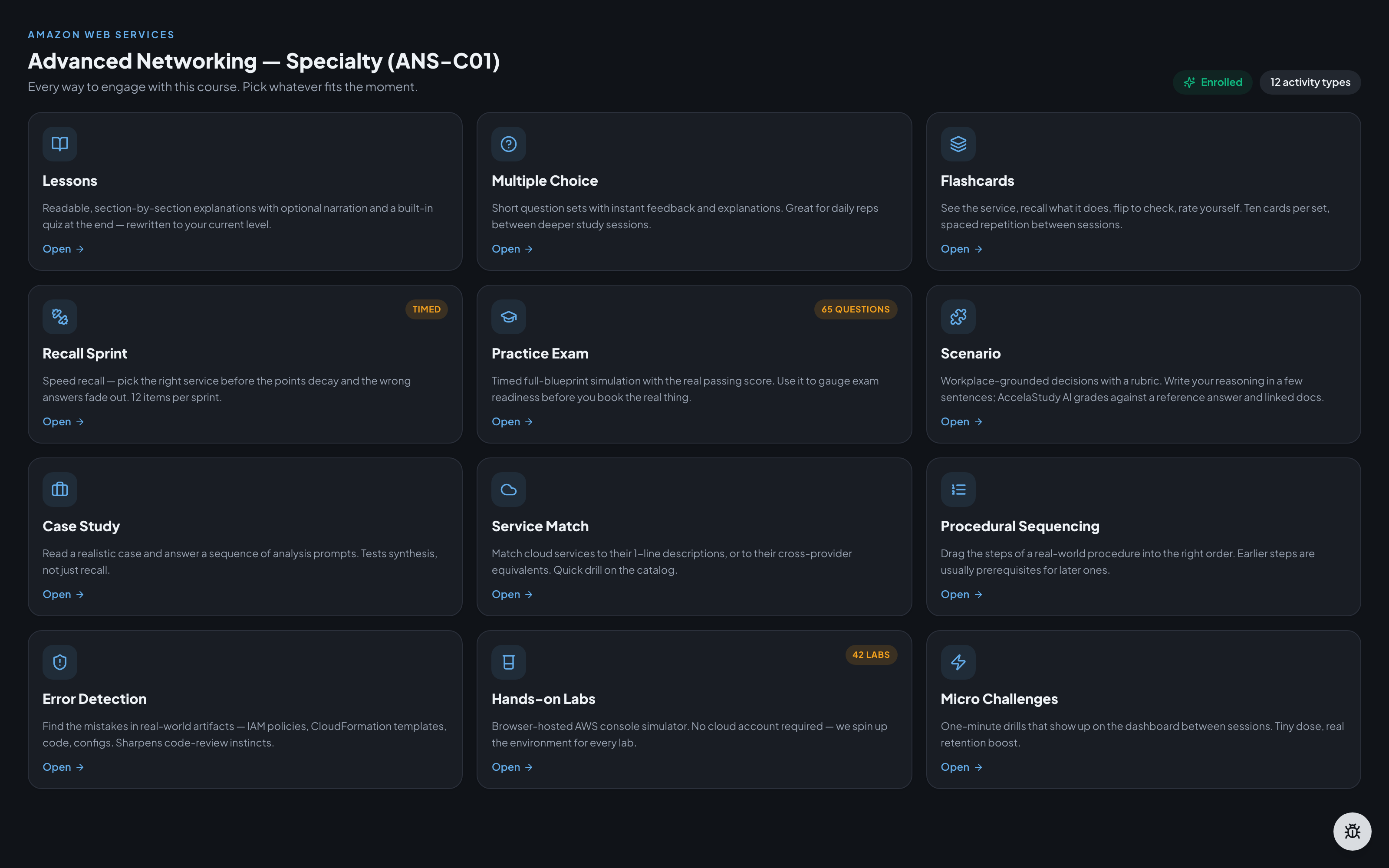
Task: Select the Hands-on Labs card title
Action: tap(543, 699)
